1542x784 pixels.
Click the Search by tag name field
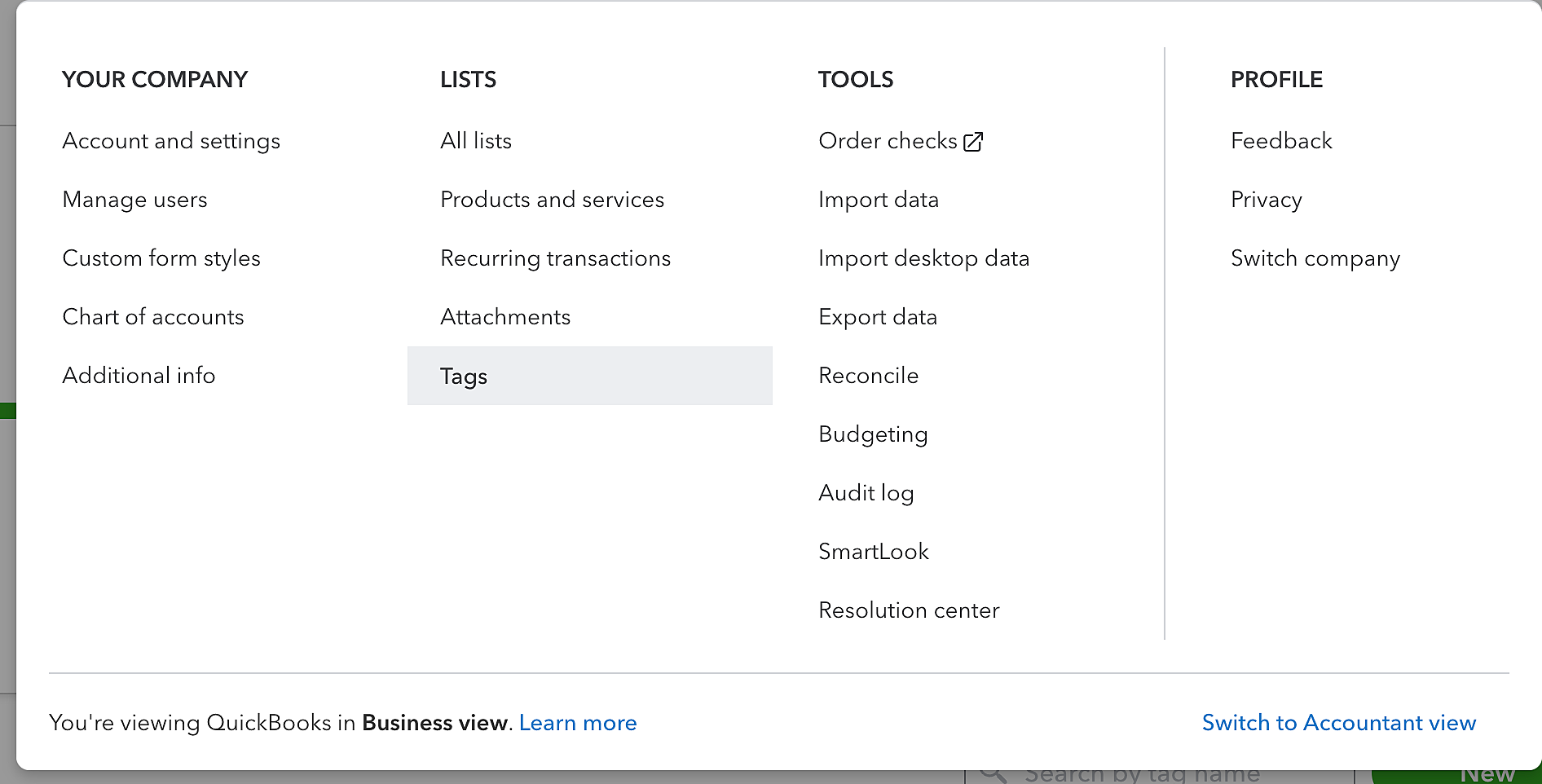(x=1141, y=775)
